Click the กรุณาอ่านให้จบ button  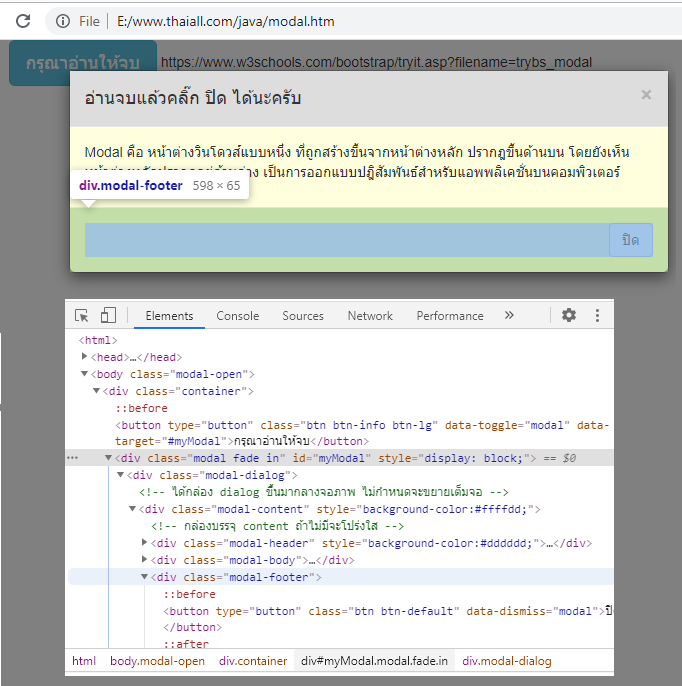[83, 63]
